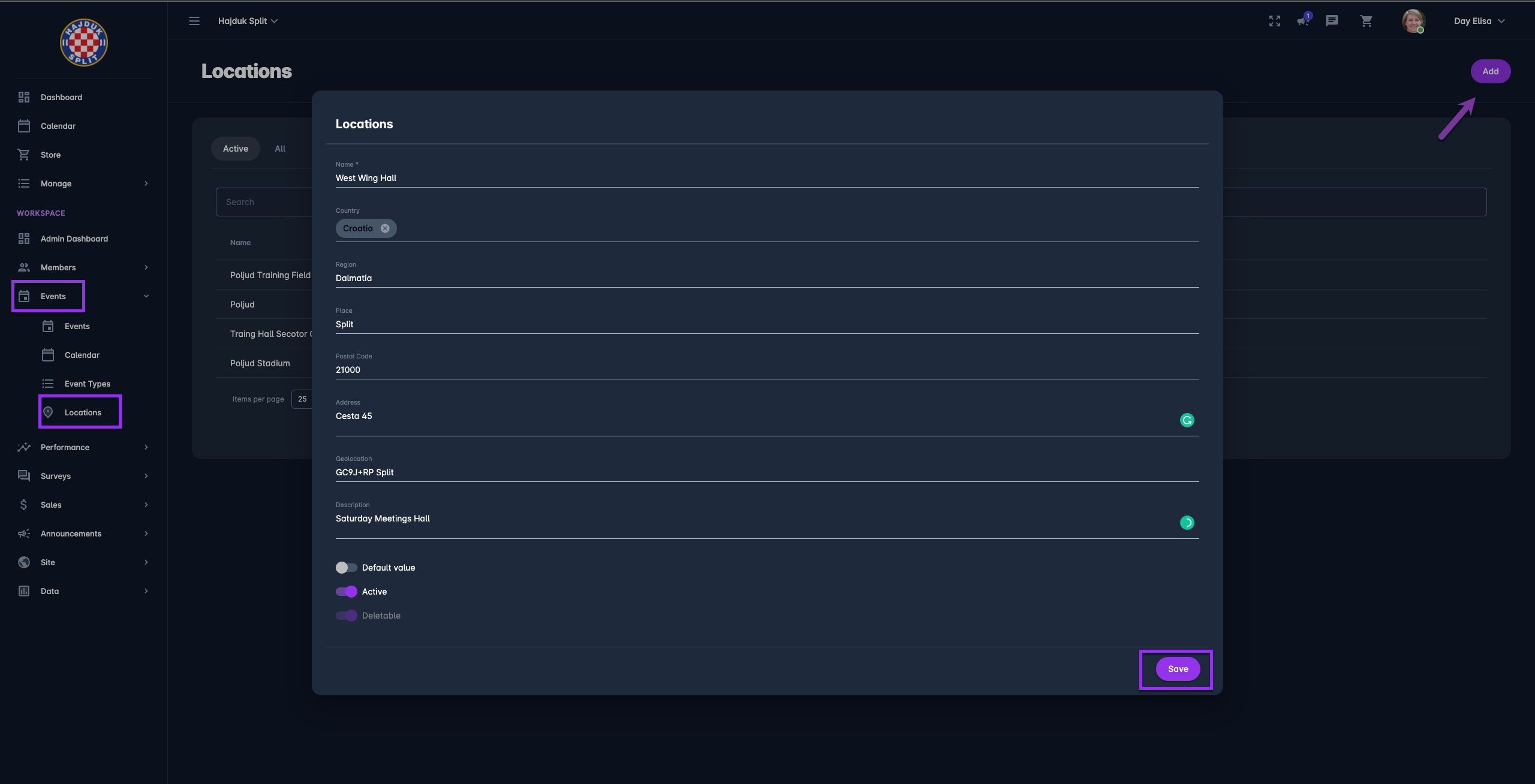Open the shopping cart icon

(1367, 21)
